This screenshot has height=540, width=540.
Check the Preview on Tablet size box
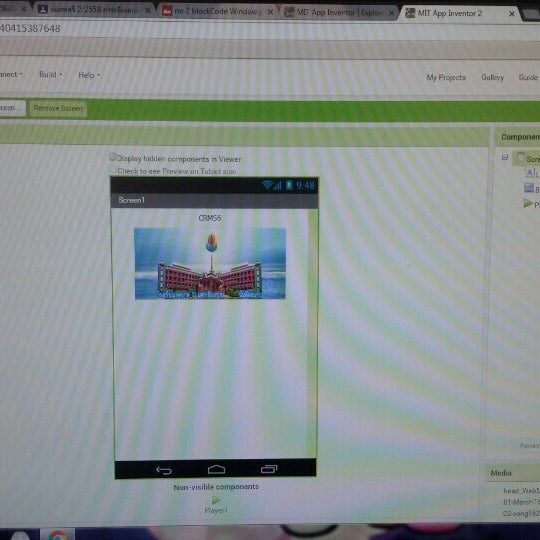coord(112,169)
